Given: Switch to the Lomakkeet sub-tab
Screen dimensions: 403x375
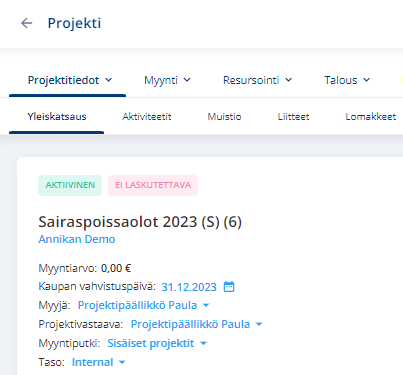Looking at the screenshot, I should click(x=371, y=117).
